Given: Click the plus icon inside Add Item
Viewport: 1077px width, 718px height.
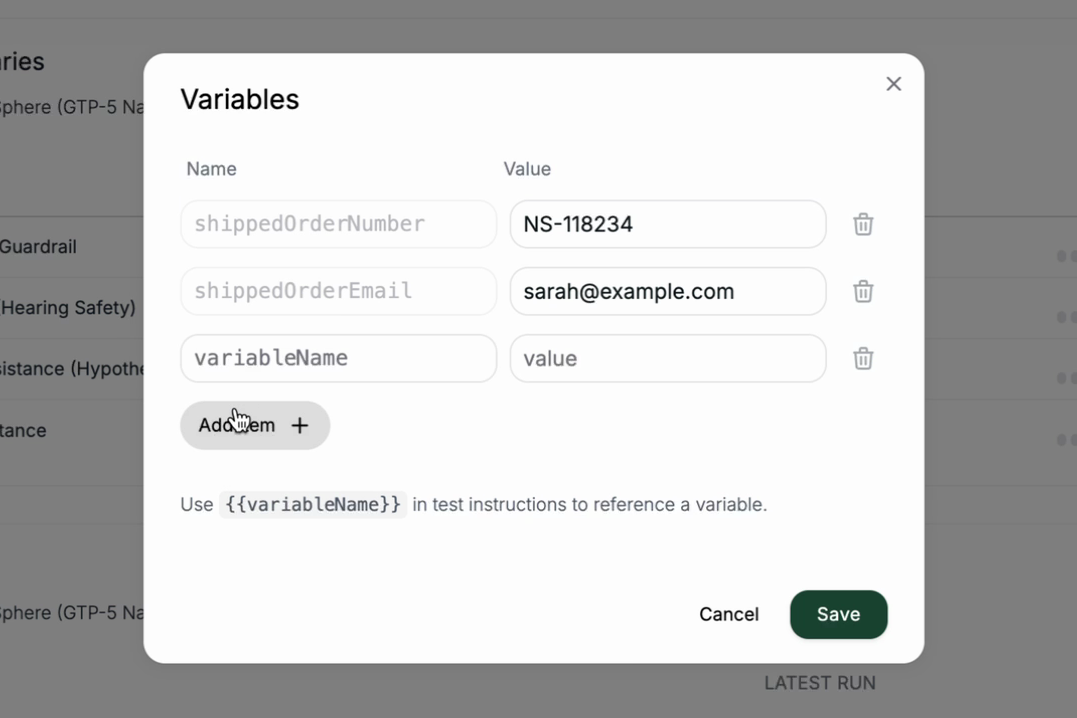Looking at the screenshot, I should tap(299, 425).
